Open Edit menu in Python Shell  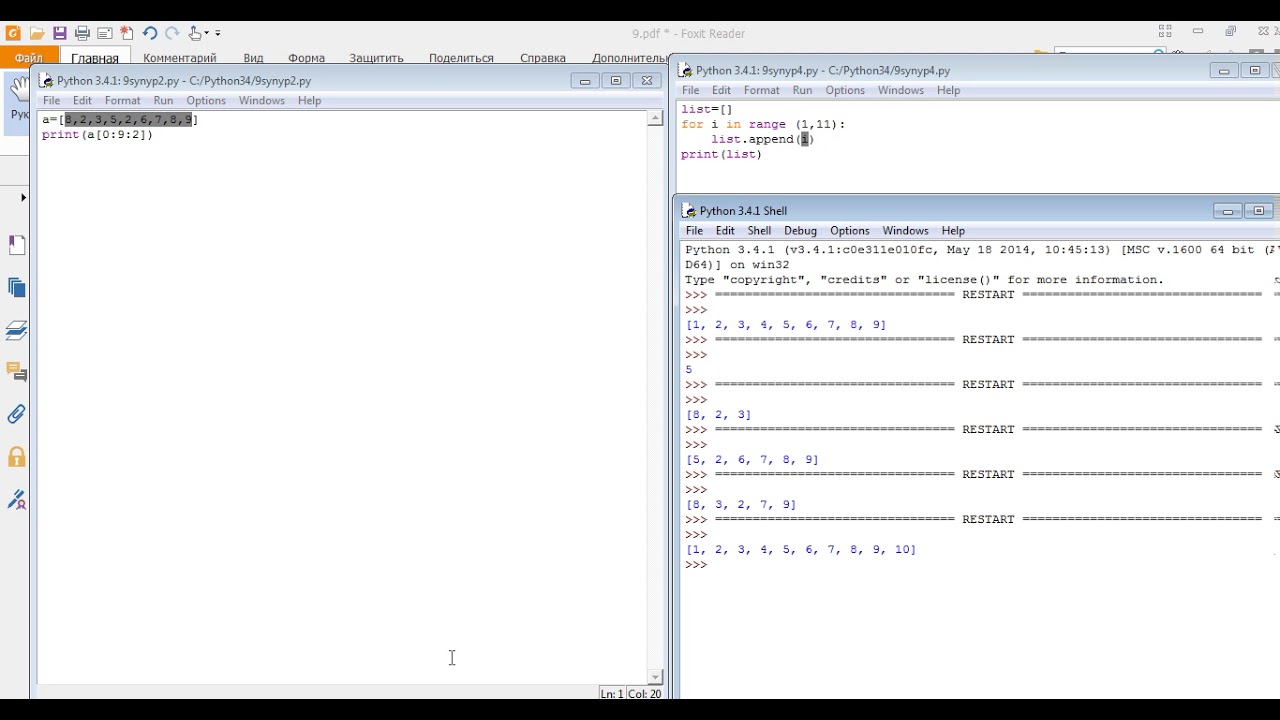coord(725,230)
